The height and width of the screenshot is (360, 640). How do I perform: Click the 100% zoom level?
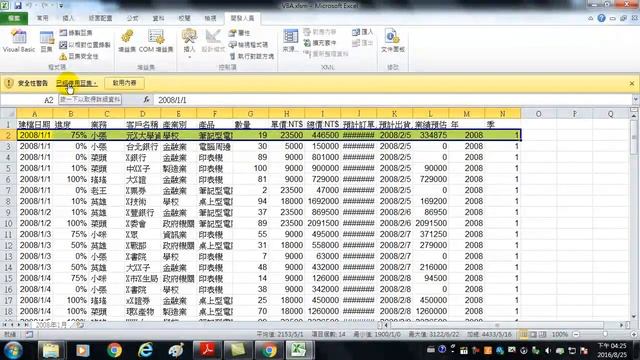560,334
